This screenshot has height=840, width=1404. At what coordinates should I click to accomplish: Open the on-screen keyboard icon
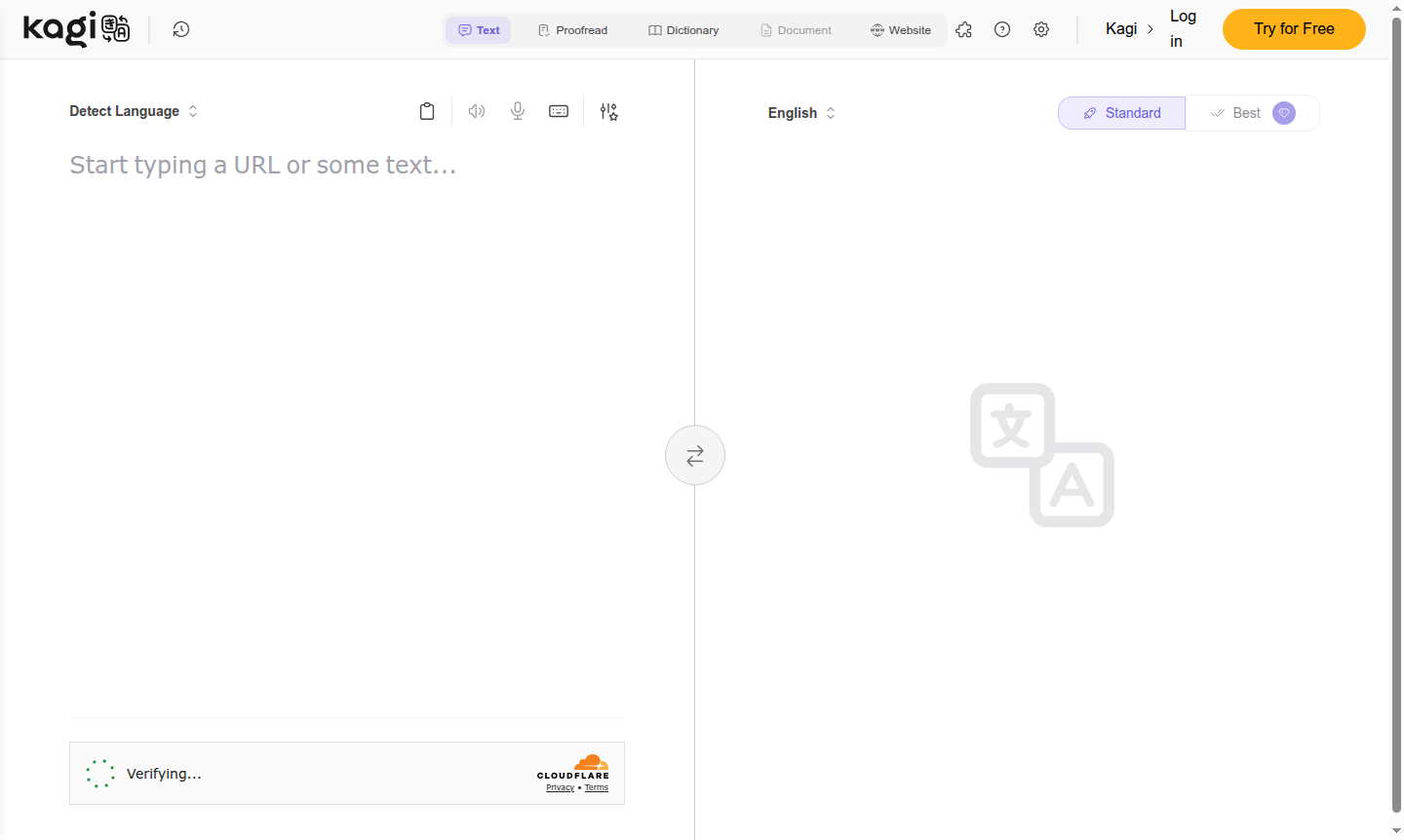(x=558, y=110)
